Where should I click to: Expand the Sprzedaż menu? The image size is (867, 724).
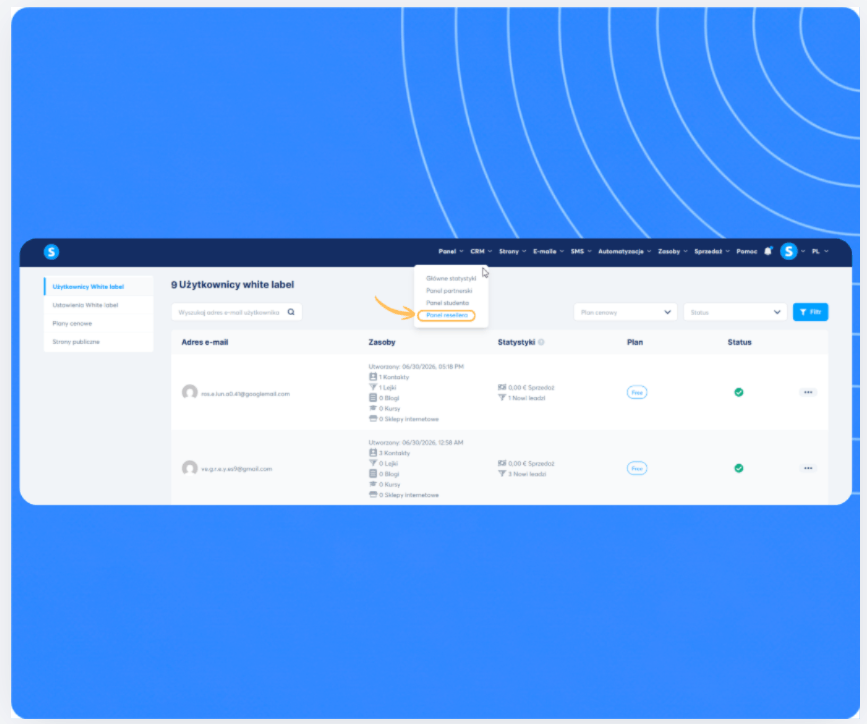click(x=712, y=251)
